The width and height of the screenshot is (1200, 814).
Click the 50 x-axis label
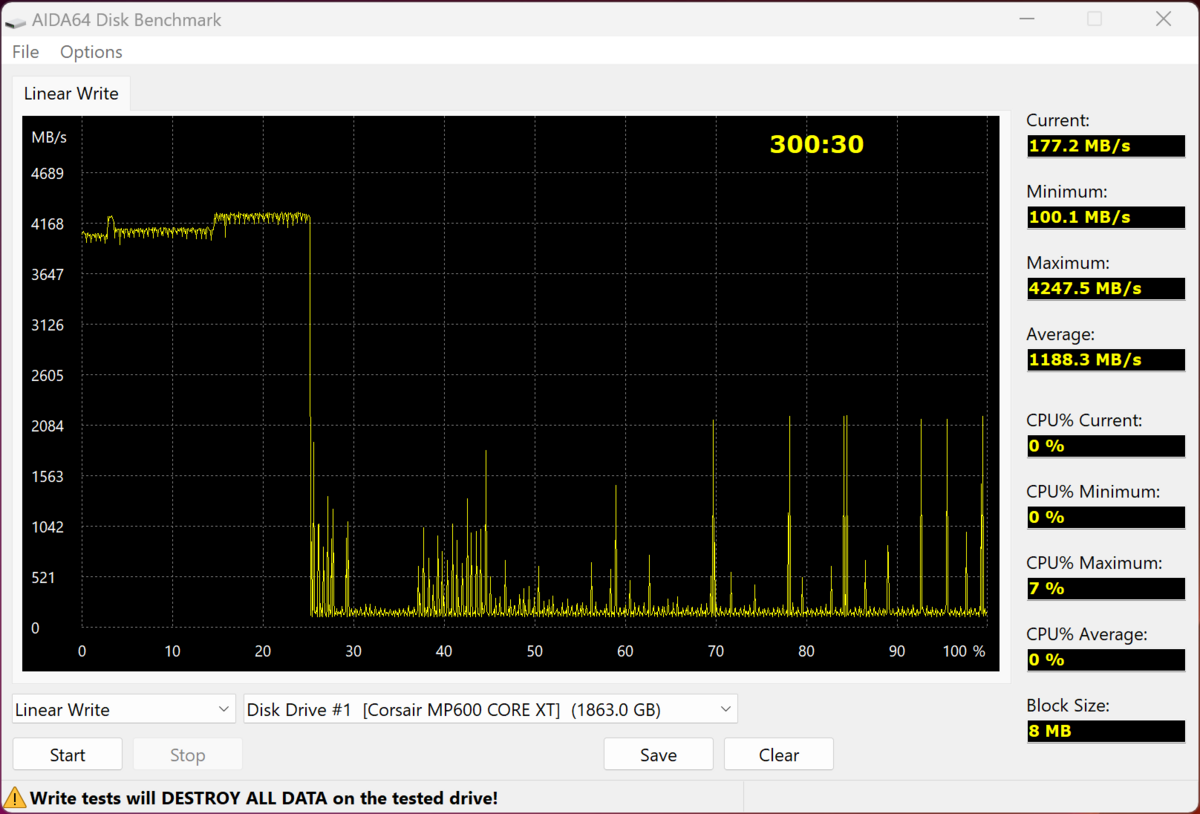point(535,651)
